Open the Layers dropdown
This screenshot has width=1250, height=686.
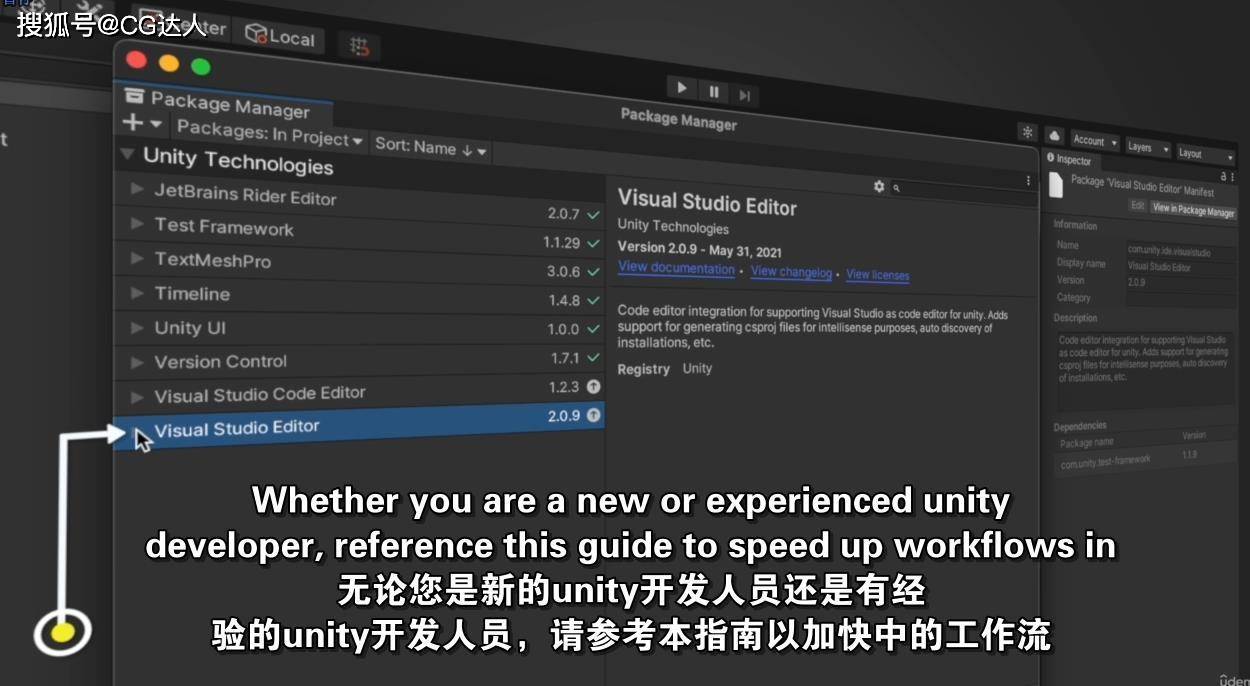(1147, 147)
